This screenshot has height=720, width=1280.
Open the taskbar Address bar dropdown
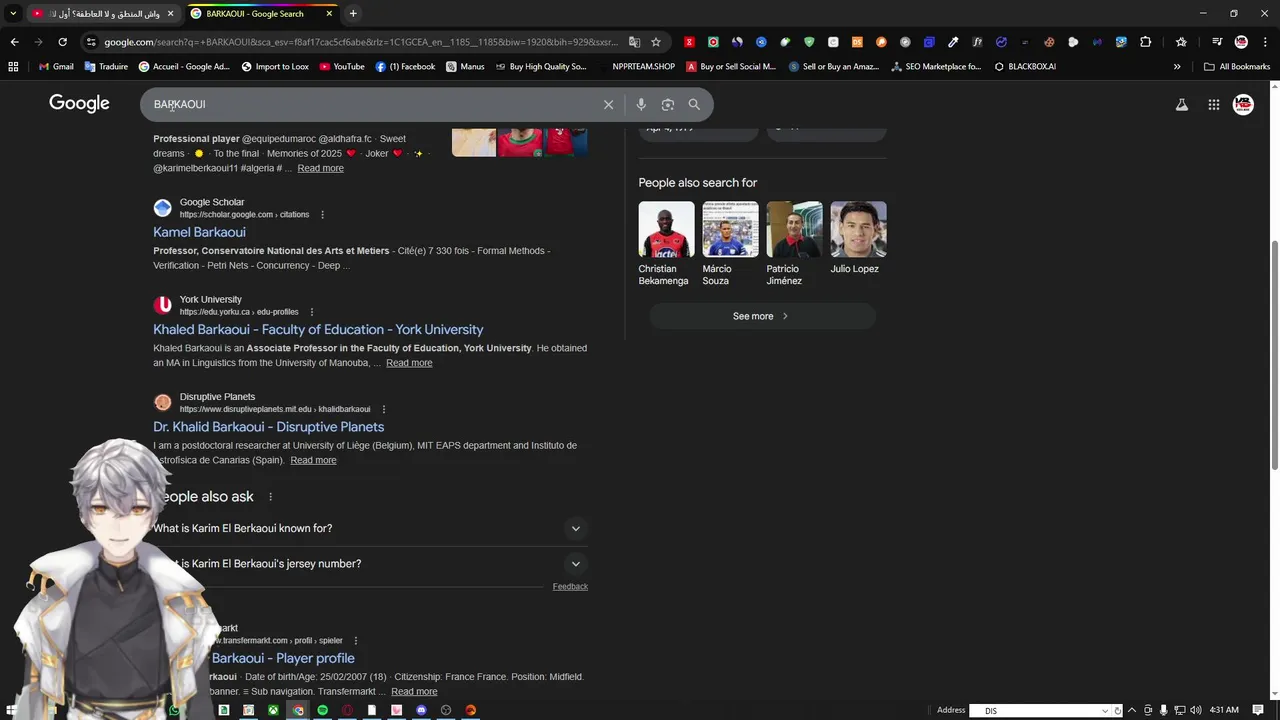point(1105,711)
